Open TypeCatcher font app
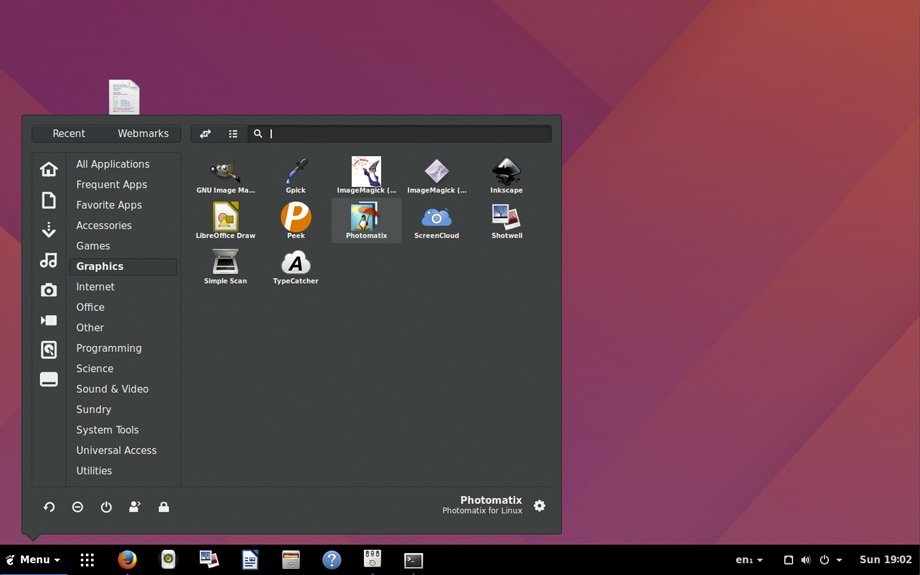This screenshot has width=920, height=575. (295, 266)
